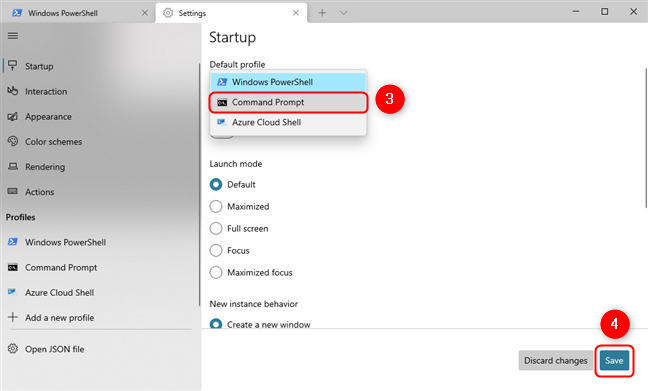This screenshot has width=648, height=391.
Task: Click the PowerShell icon in the dropdown list
Action: pos(222,82)
